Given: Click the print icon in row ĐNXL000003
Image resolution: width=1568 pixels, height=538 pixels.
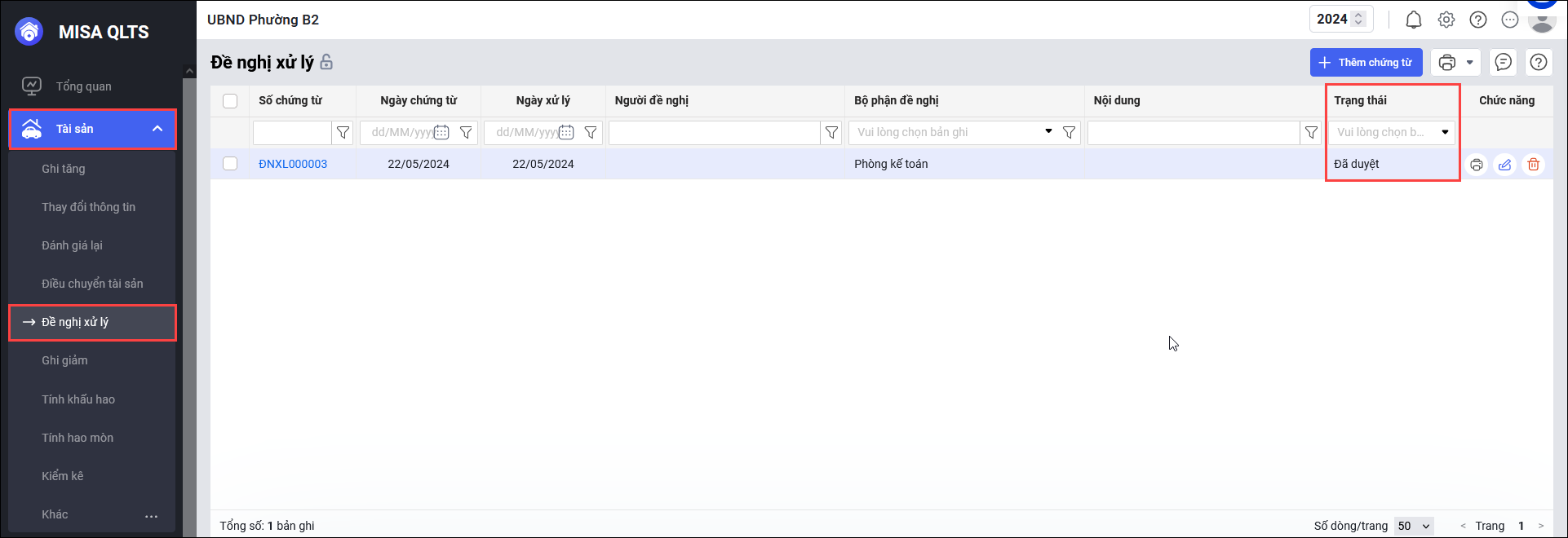Looking at the screenshot, I should 1477,165.
